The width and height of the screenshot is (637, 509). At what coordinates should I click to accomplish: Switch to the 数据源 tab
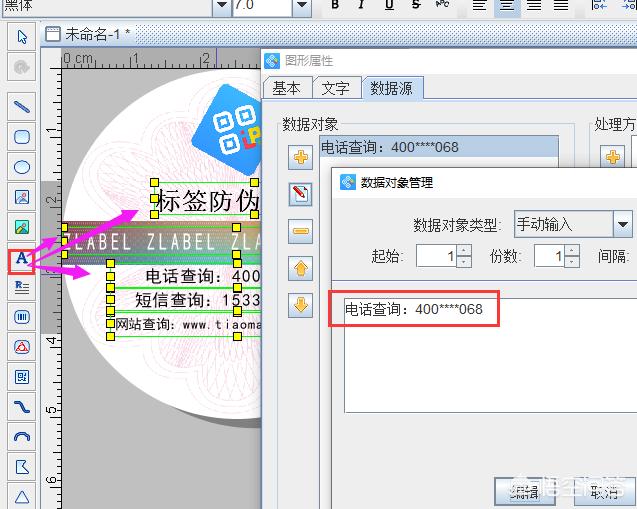(392, 88)
